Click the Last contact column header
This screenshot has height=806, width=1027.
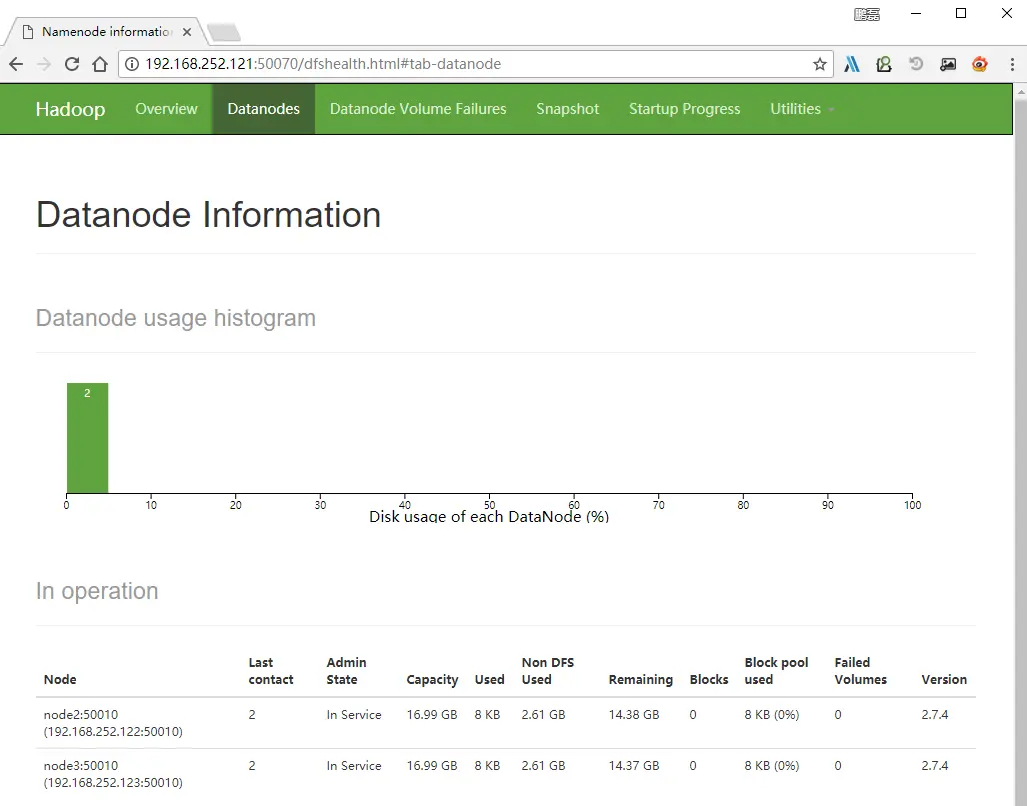[271, 671]
